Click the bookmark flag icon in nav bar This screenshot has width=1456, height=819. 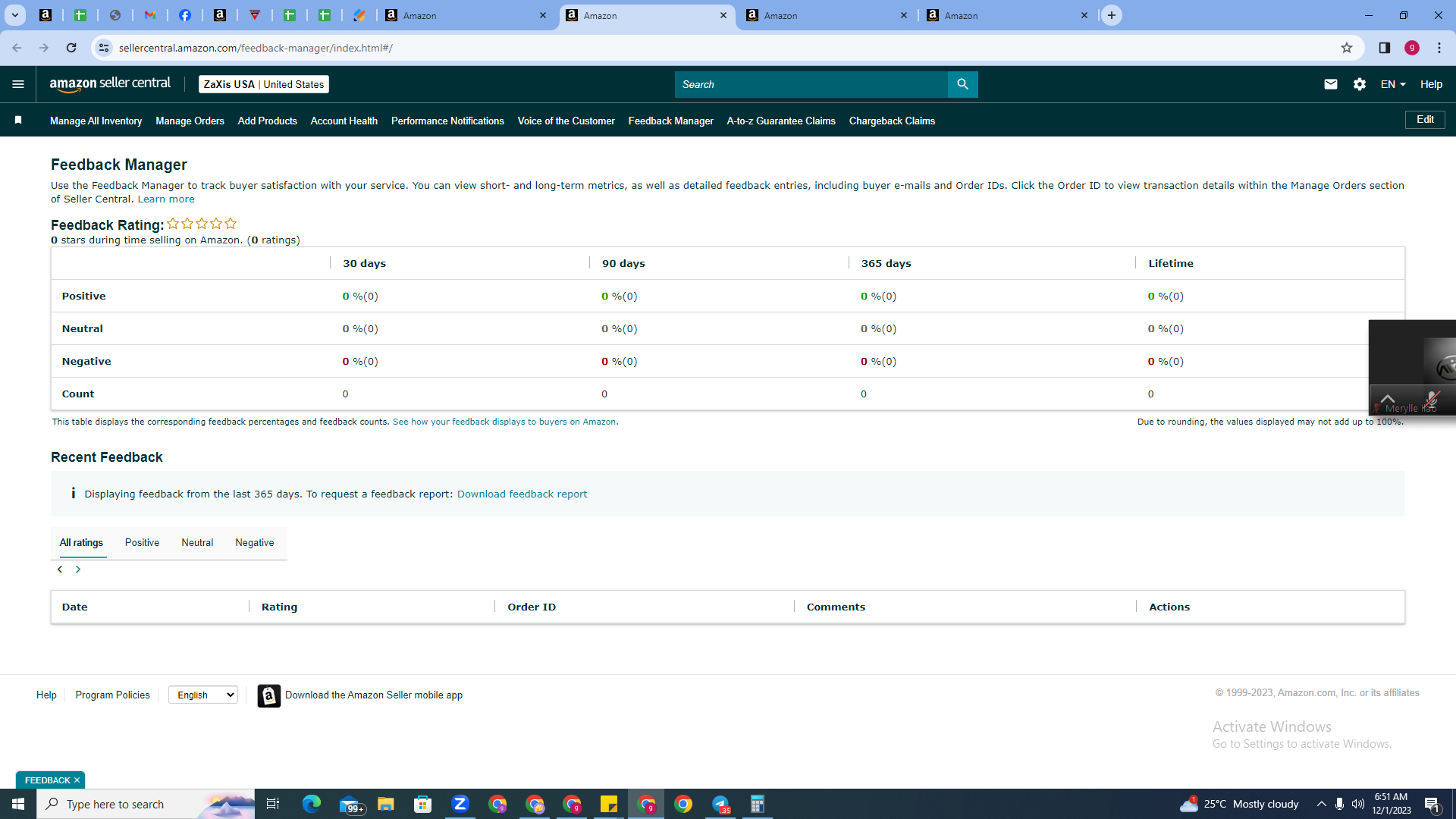[18, 120]
